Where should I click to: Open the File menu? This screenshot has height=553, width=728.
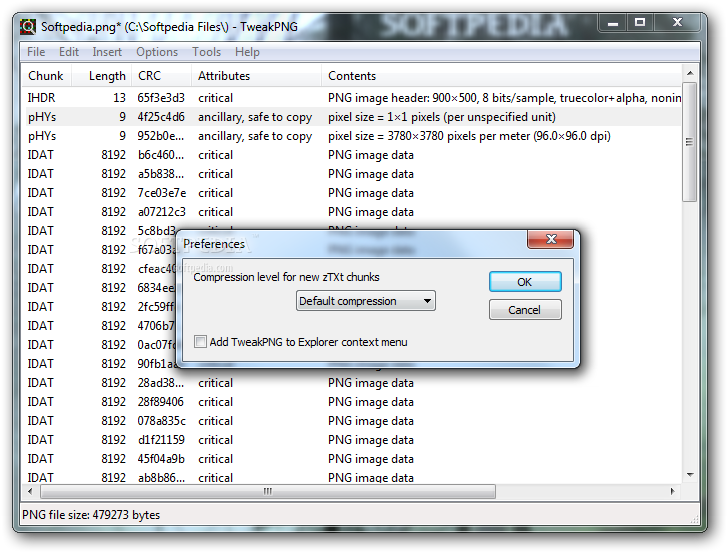[36, 52]
